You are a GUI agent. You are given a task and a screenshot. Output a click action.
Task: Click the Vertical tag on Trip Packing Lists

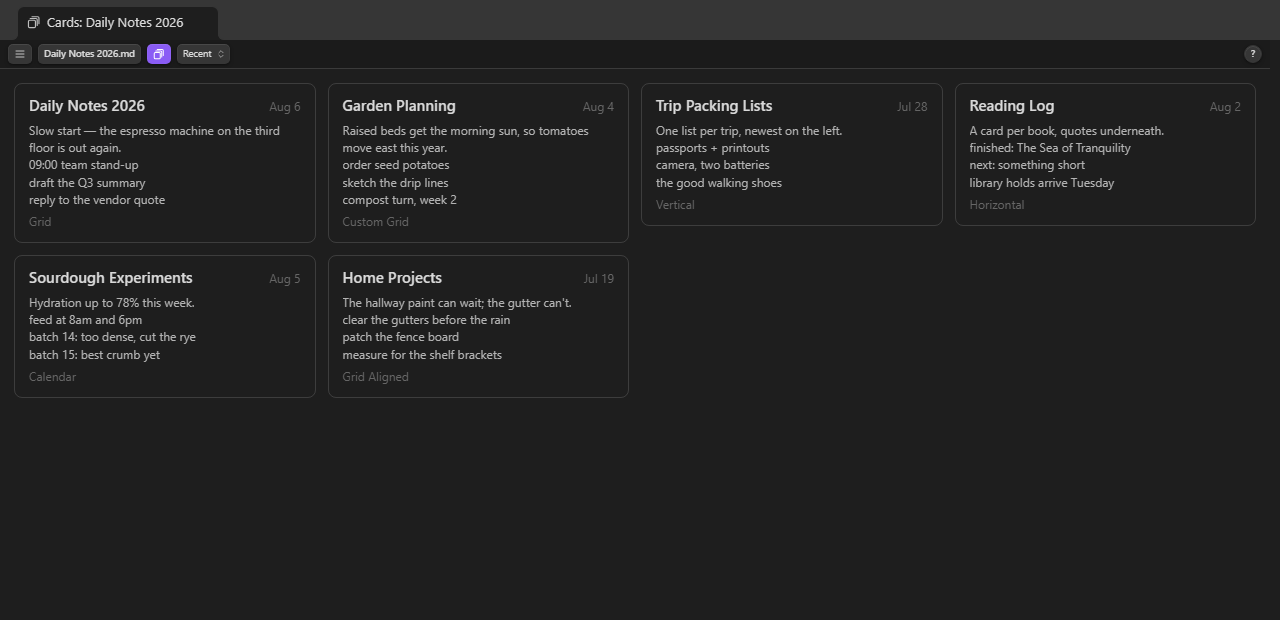[x=675, y=205]
